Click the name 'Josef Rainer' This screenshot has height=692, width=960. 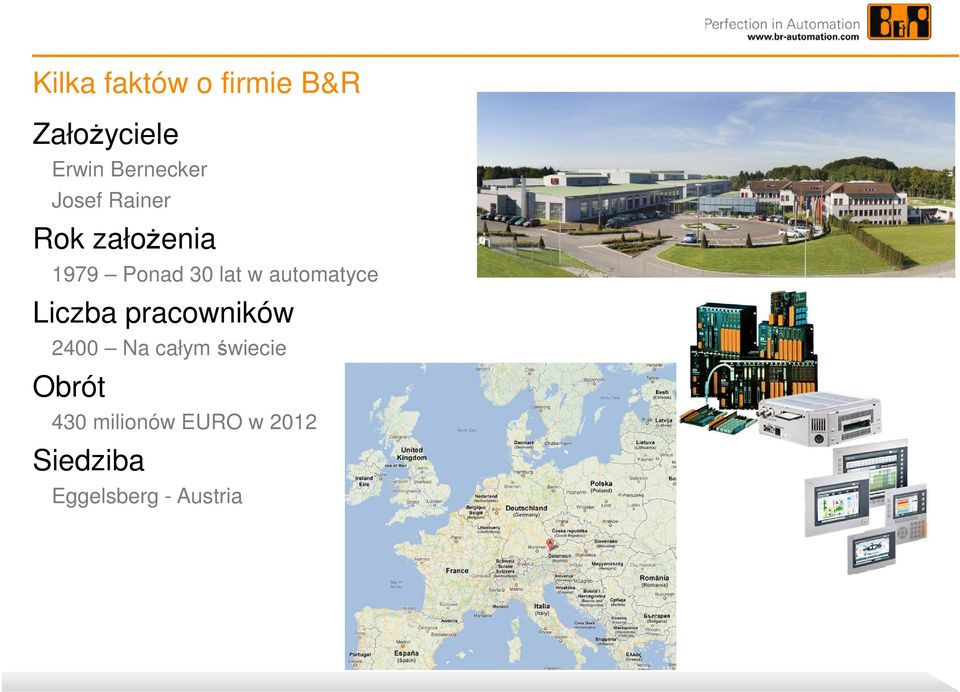111,200
